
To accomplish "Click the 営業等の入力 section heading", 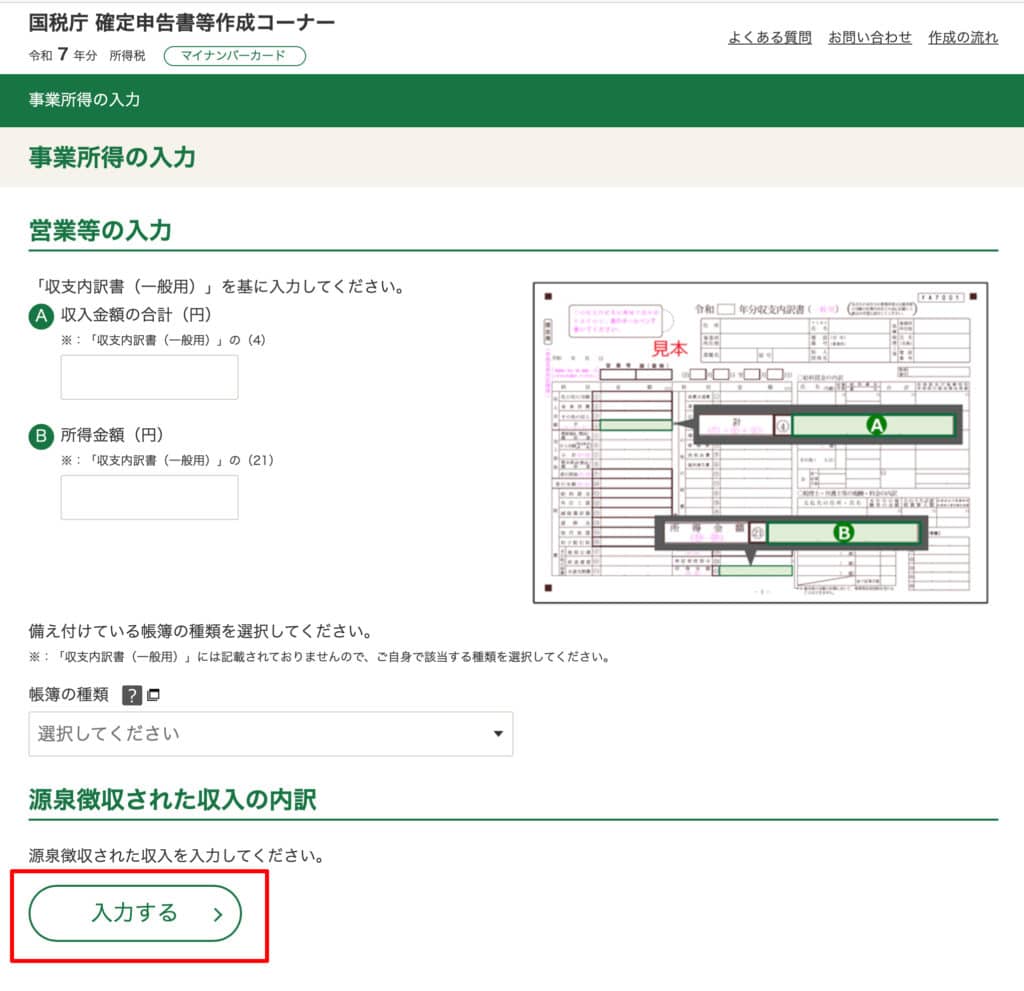I will pyautogui.click(x=100, y=231).
